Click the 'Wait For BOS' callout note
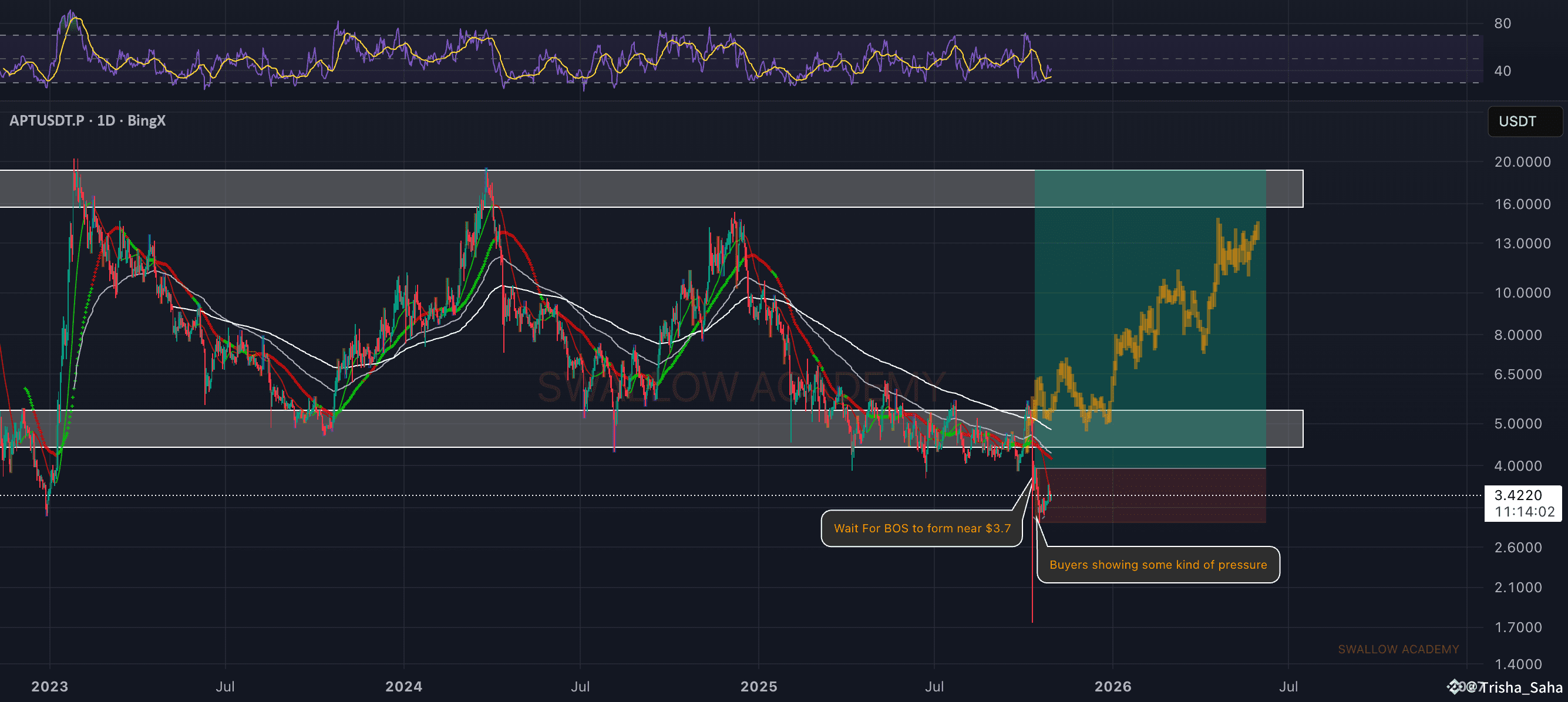The width and height of the screenshot is (1568, 702). pos(921,528)
